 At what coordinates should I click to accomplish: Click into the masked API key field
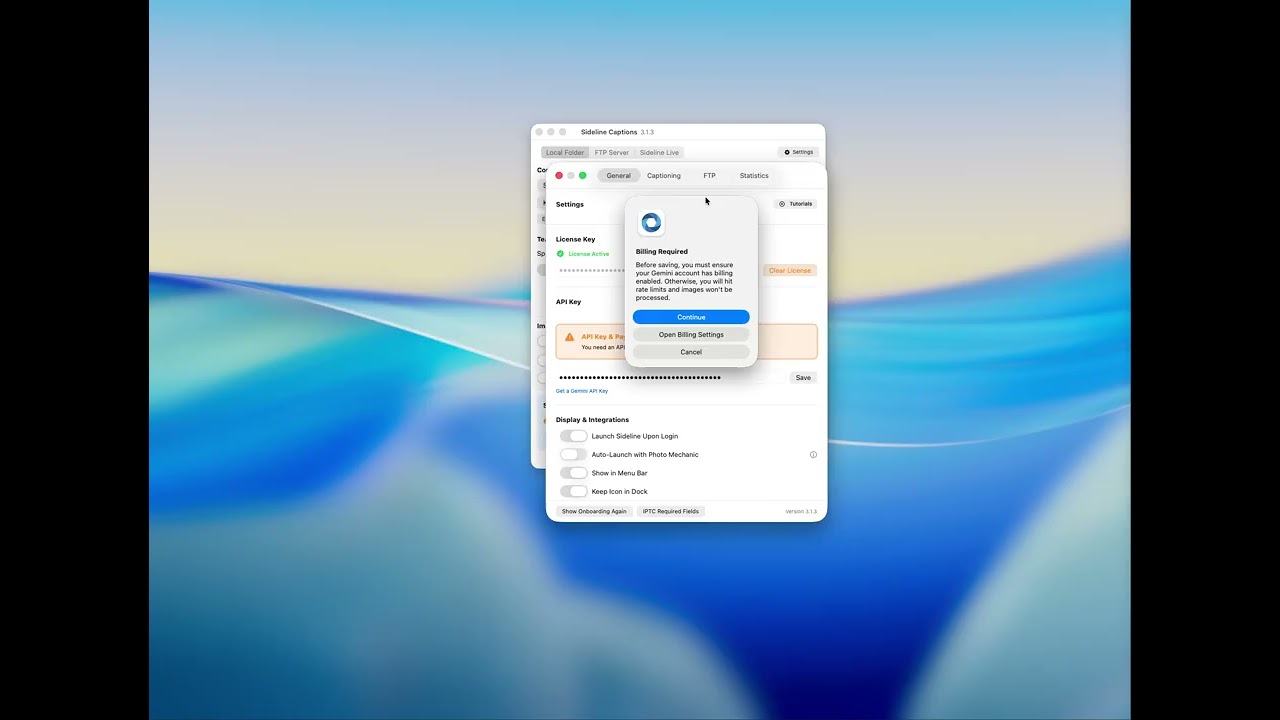[670, 378]
